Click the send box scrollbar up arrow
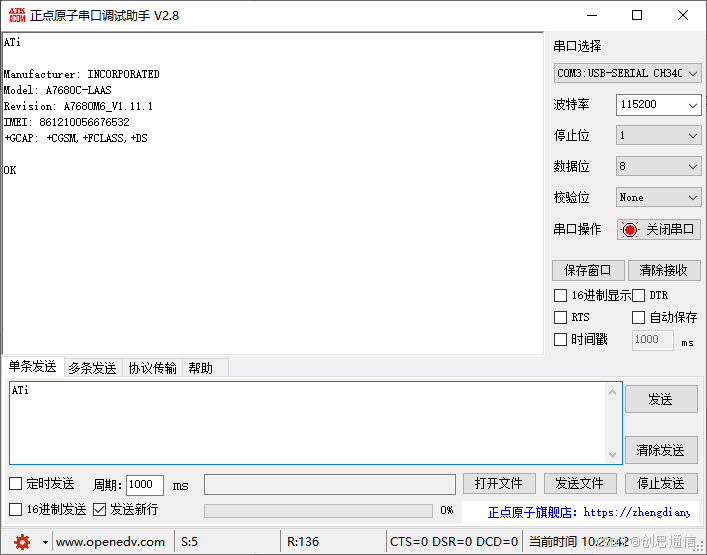 [x=612, y=392]
